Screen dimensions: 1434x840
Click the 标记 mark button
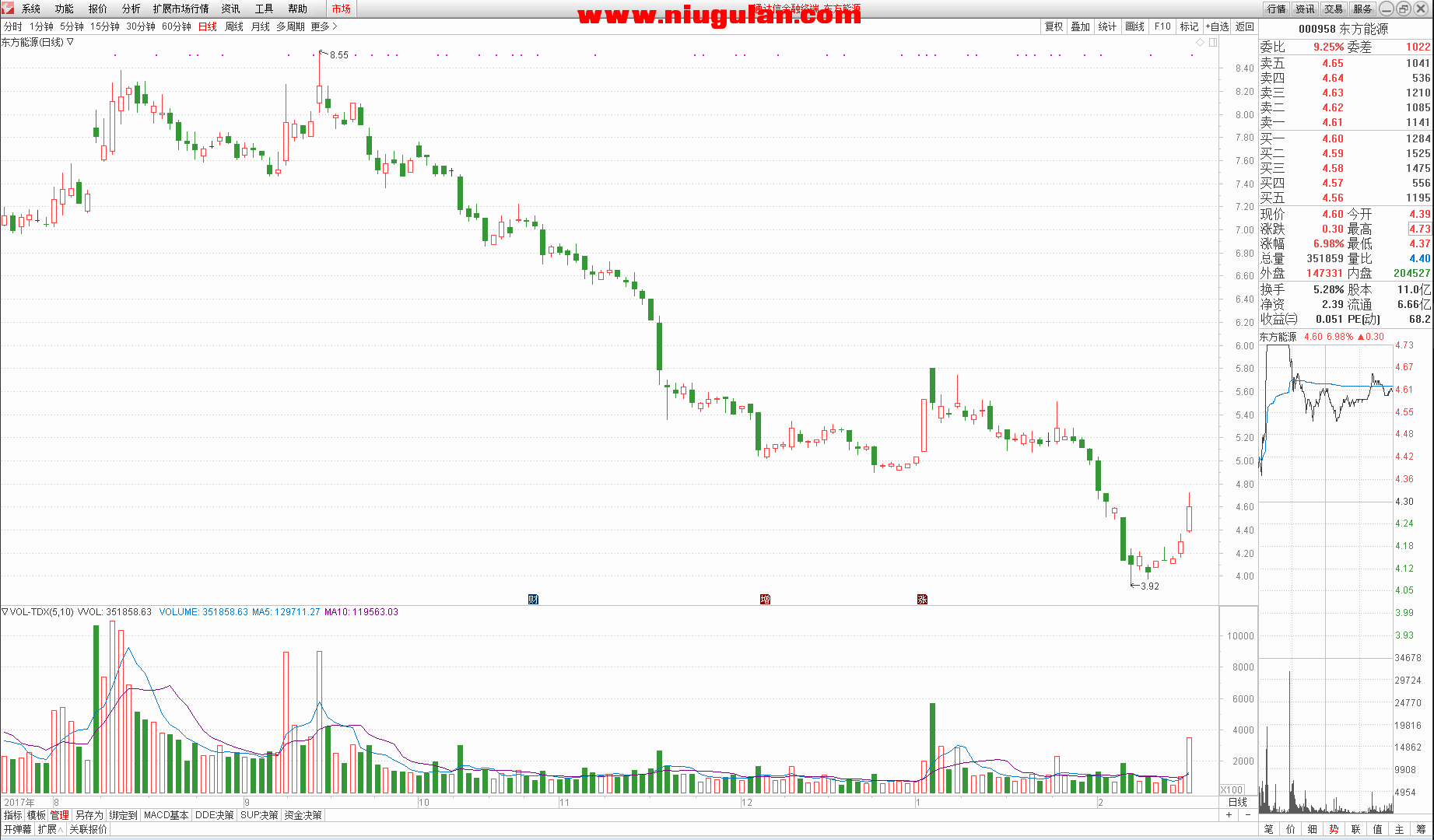[x=1190, y=26]
